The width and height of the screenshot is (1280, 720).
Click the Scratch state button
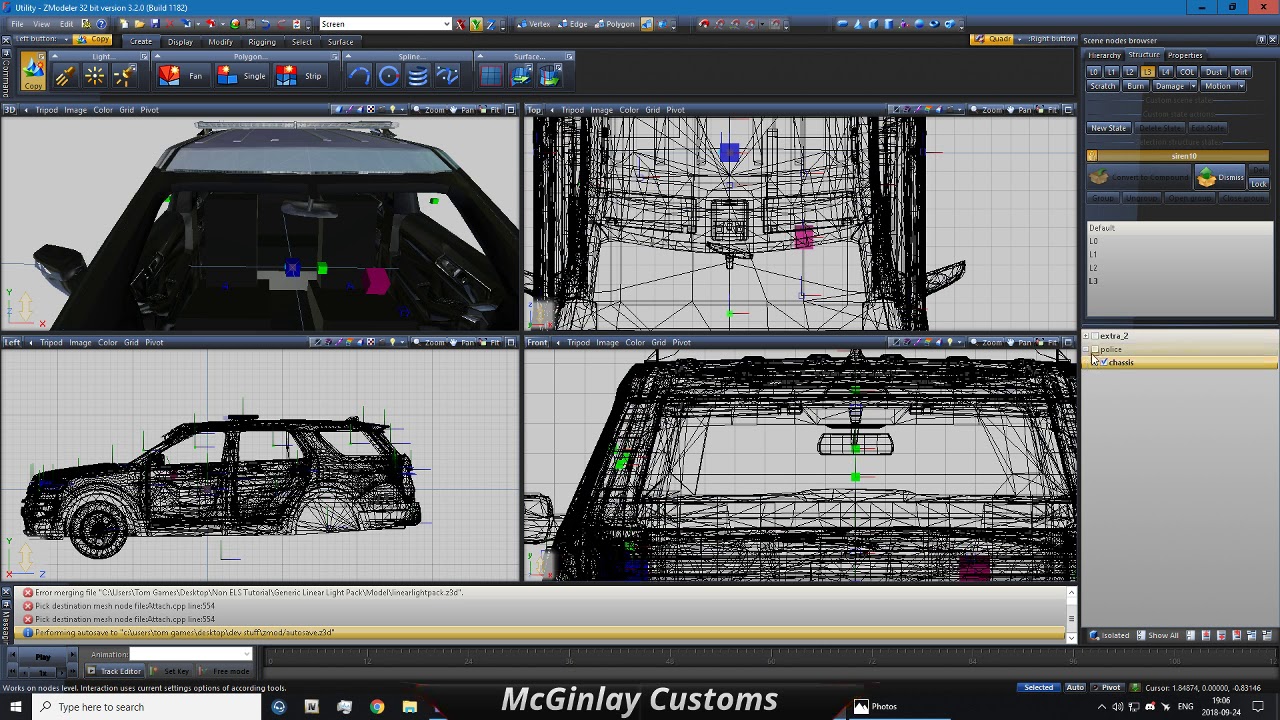pyautogui.click(x=1102, y=86)
